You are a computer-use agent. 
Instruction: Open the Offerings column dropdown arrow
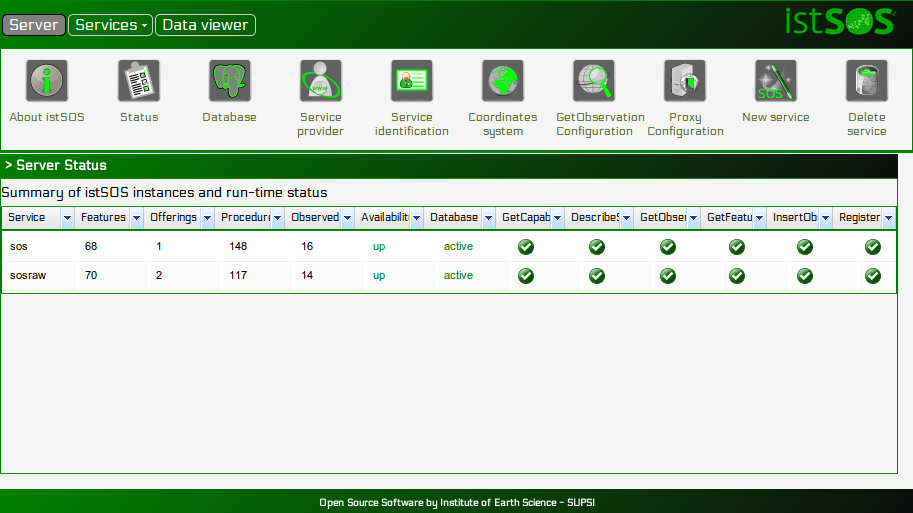tap(207, 218)
